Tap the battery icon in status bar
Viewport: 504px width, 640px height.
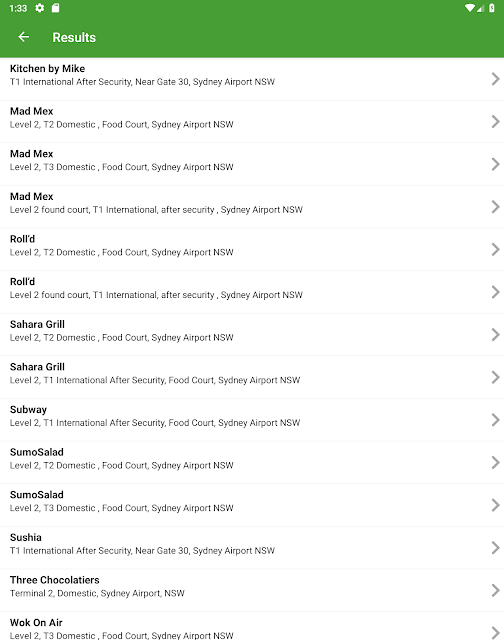point(492,8)
